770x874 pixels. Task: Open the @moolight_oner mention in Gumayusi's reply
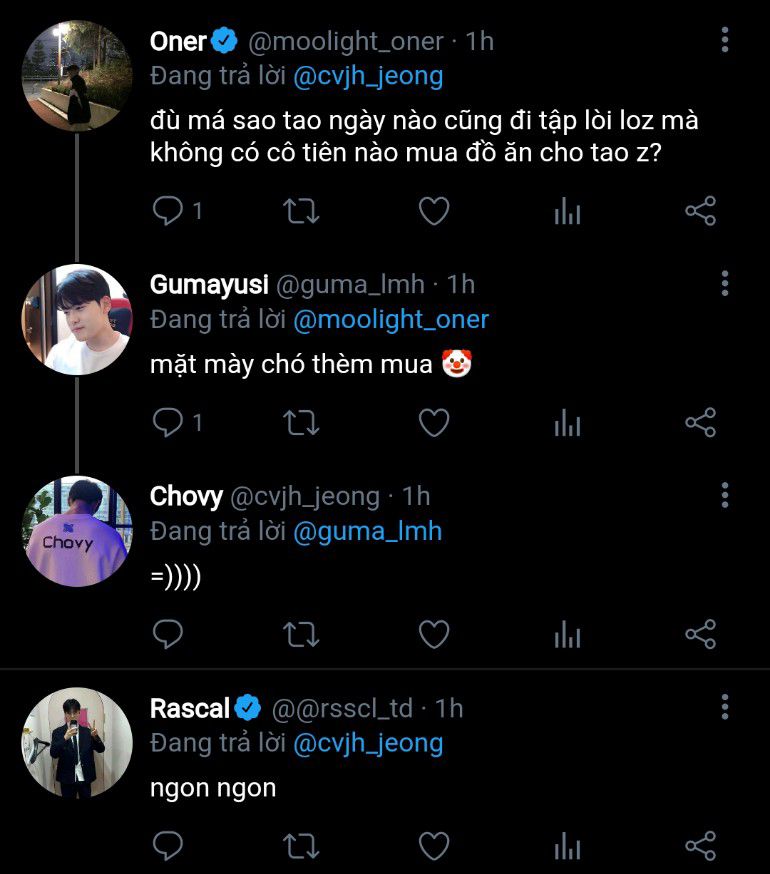390,320
